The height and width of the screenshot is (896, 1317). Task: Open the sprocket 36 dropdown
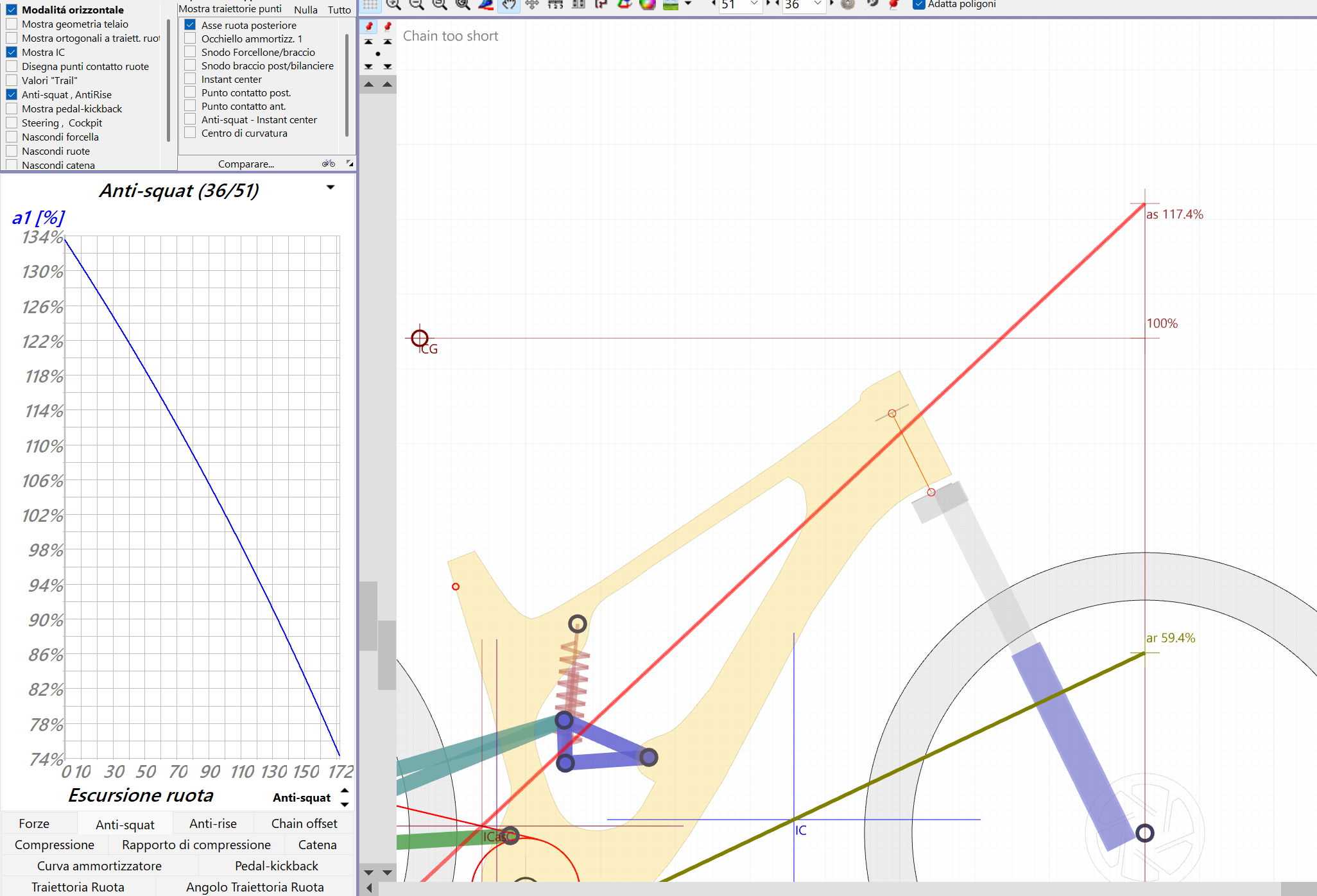click(818, 4)
